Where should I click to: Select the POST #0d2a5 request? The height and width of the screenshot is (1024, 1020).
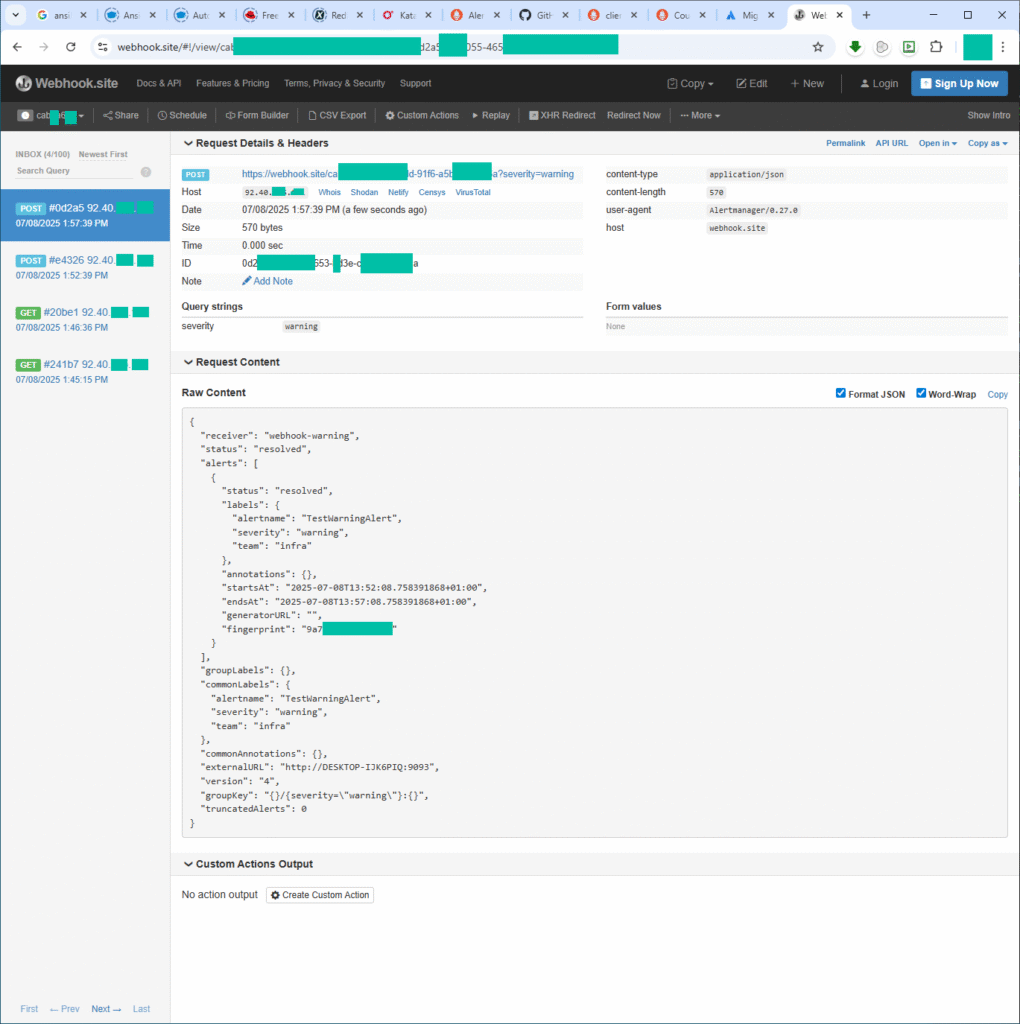[x=85, y=216]
